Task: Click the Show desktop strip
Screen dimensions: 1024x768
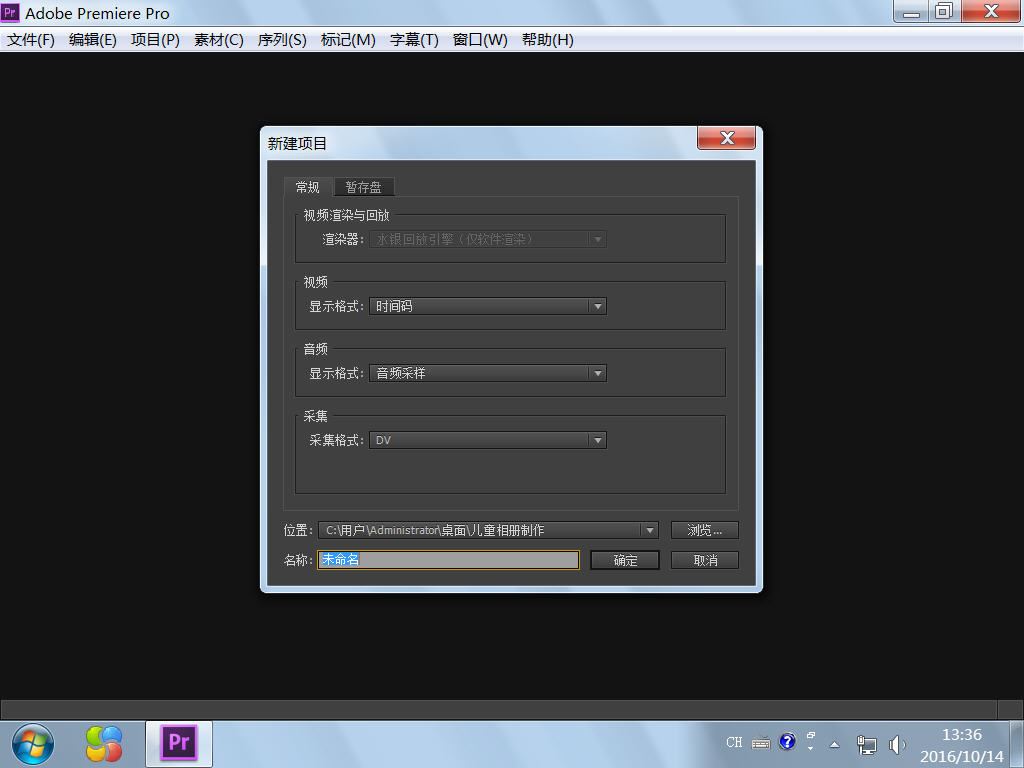Action: click(1017, 744)
